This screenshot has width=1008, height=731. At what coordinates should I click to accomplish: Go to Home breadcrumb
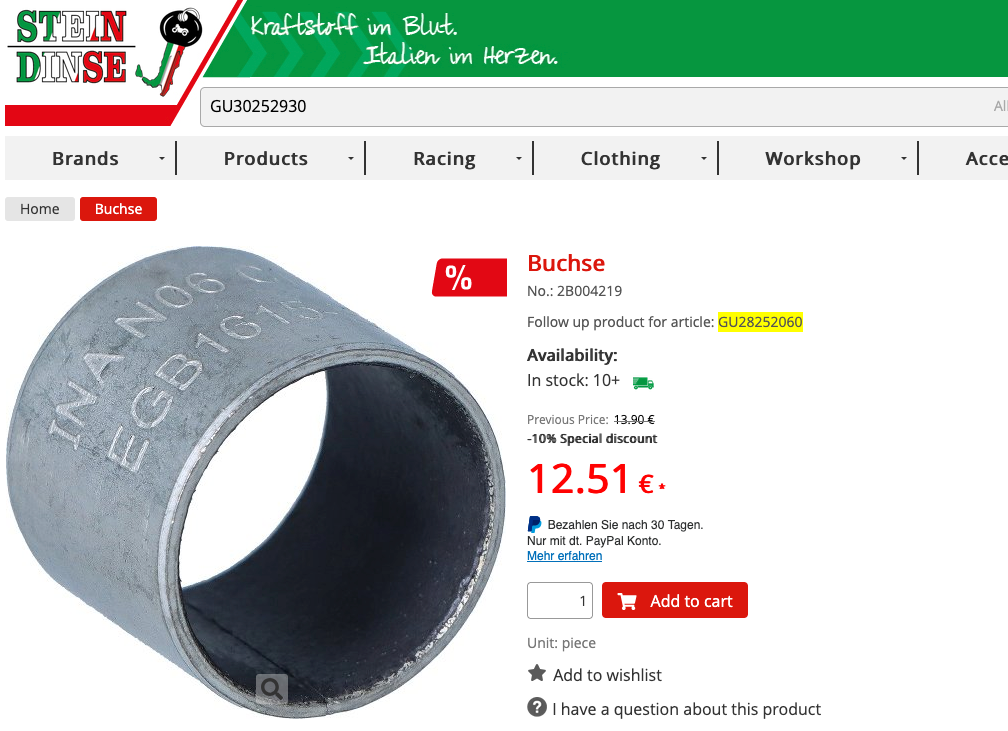40,209
